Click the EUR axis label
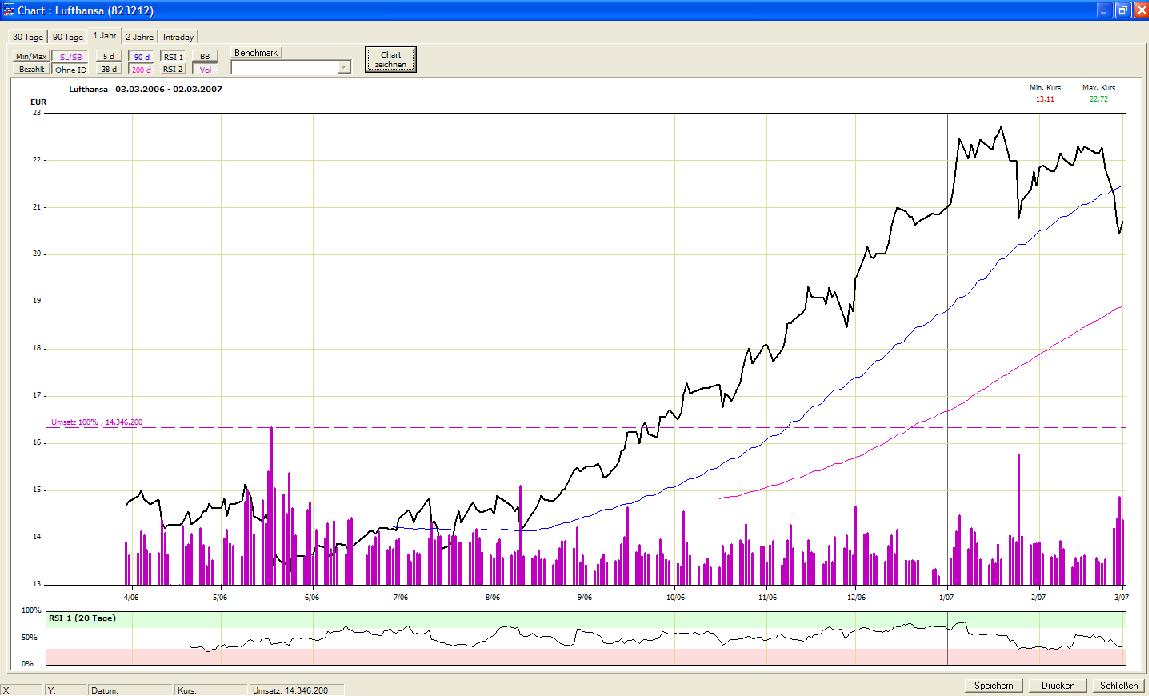The height and width of the screenshot is (696, 1149). coord(38,102)
